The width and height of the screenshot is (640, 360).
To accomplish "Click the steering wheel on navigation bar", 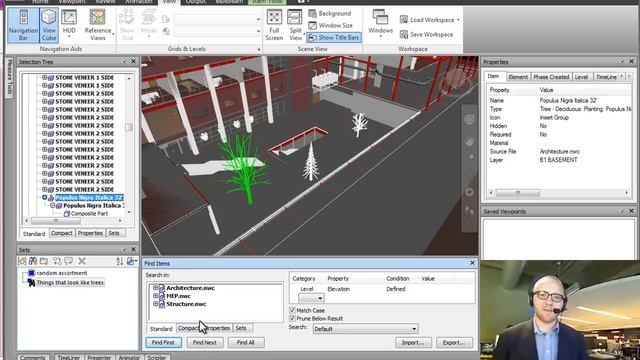I will 469,119.
